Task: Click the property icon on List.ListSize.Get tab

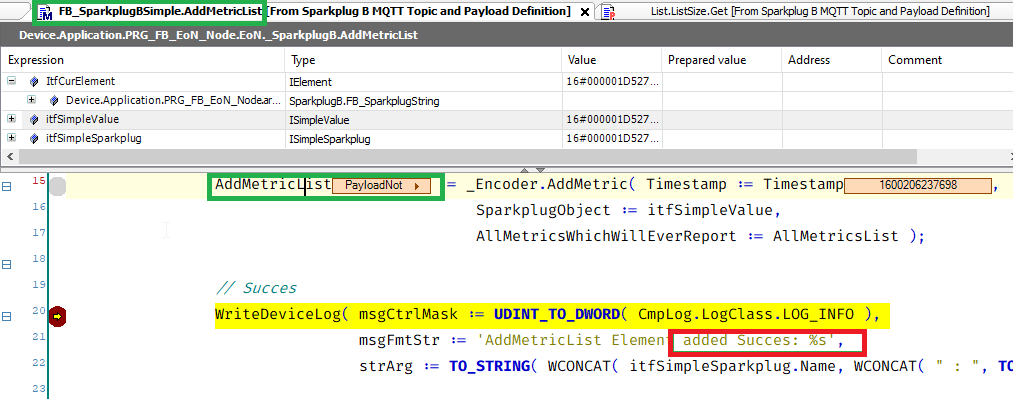Action: [x=607, y=12]
